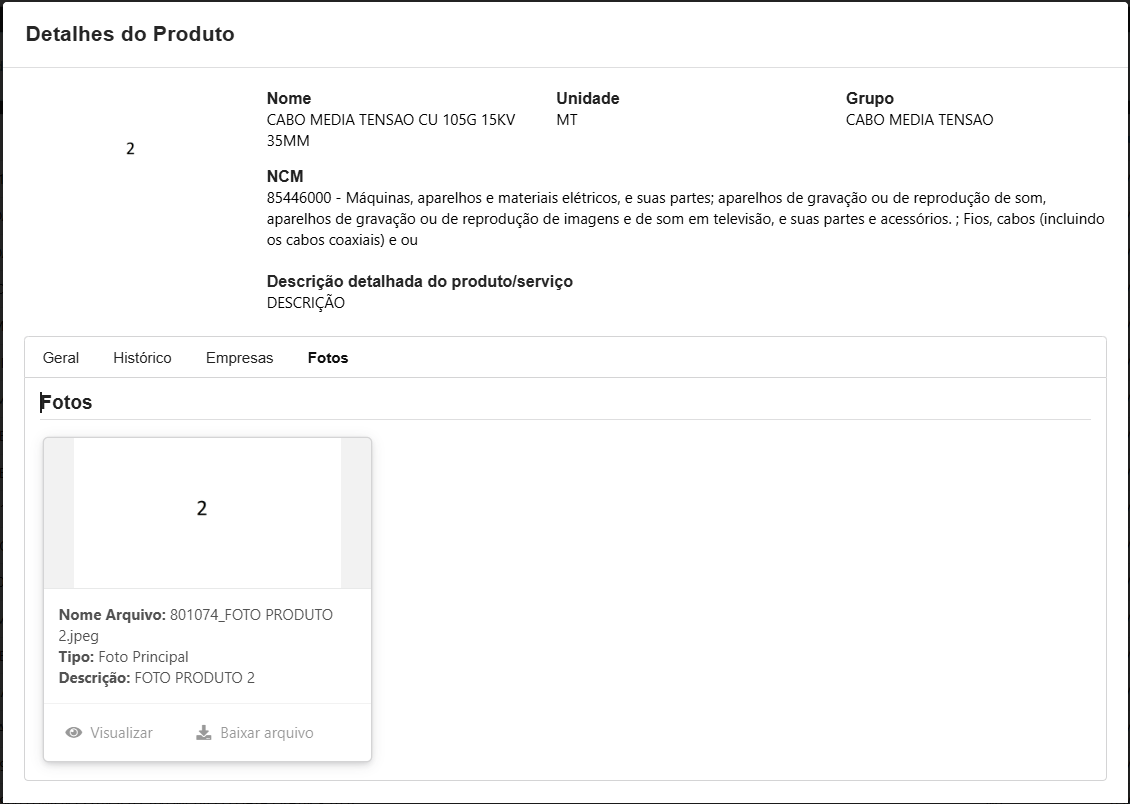
Task: Click the product image beside the Nome field
Action: (130, 149)
